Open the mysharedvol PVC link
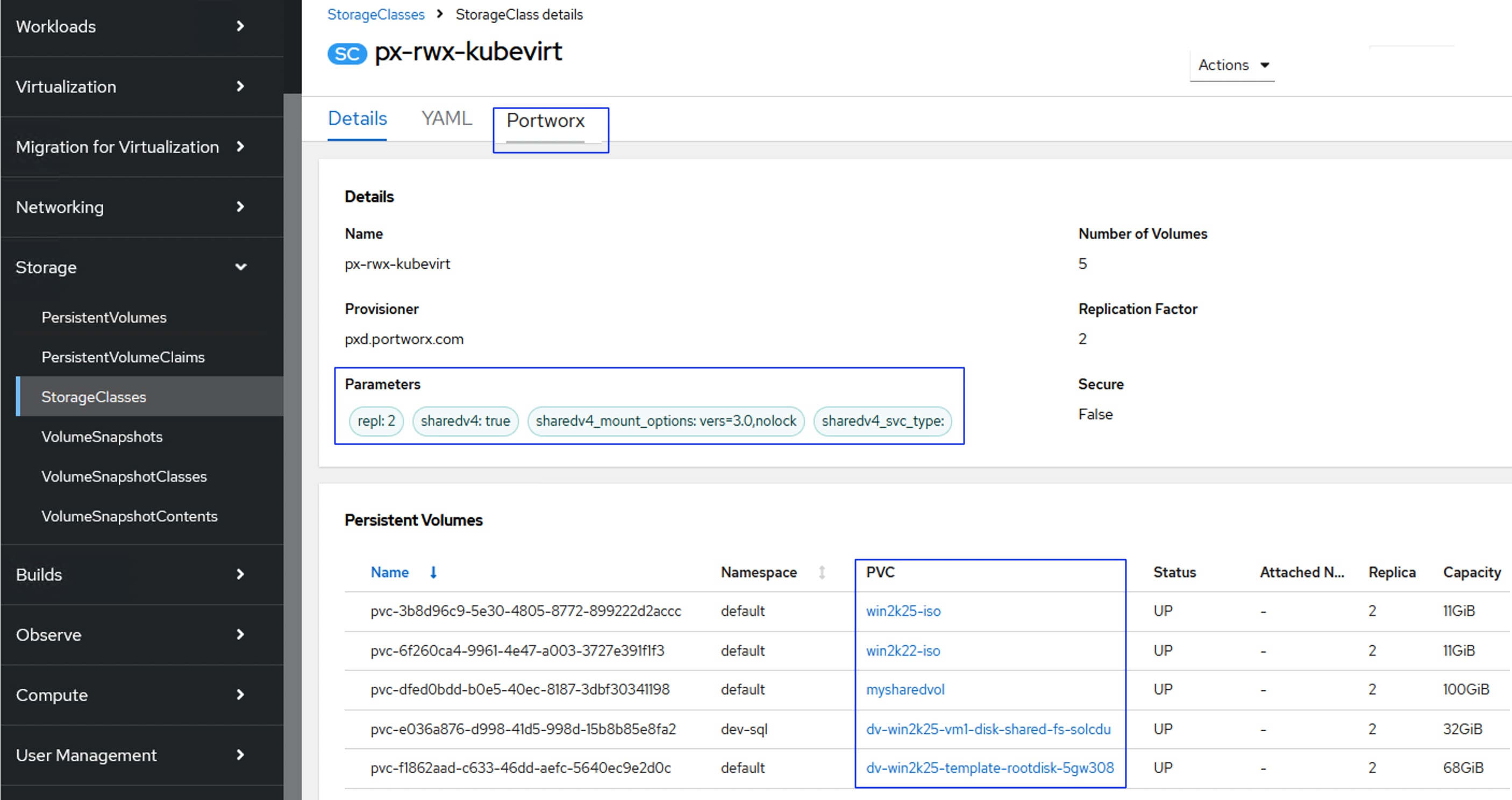 point(905,689)
